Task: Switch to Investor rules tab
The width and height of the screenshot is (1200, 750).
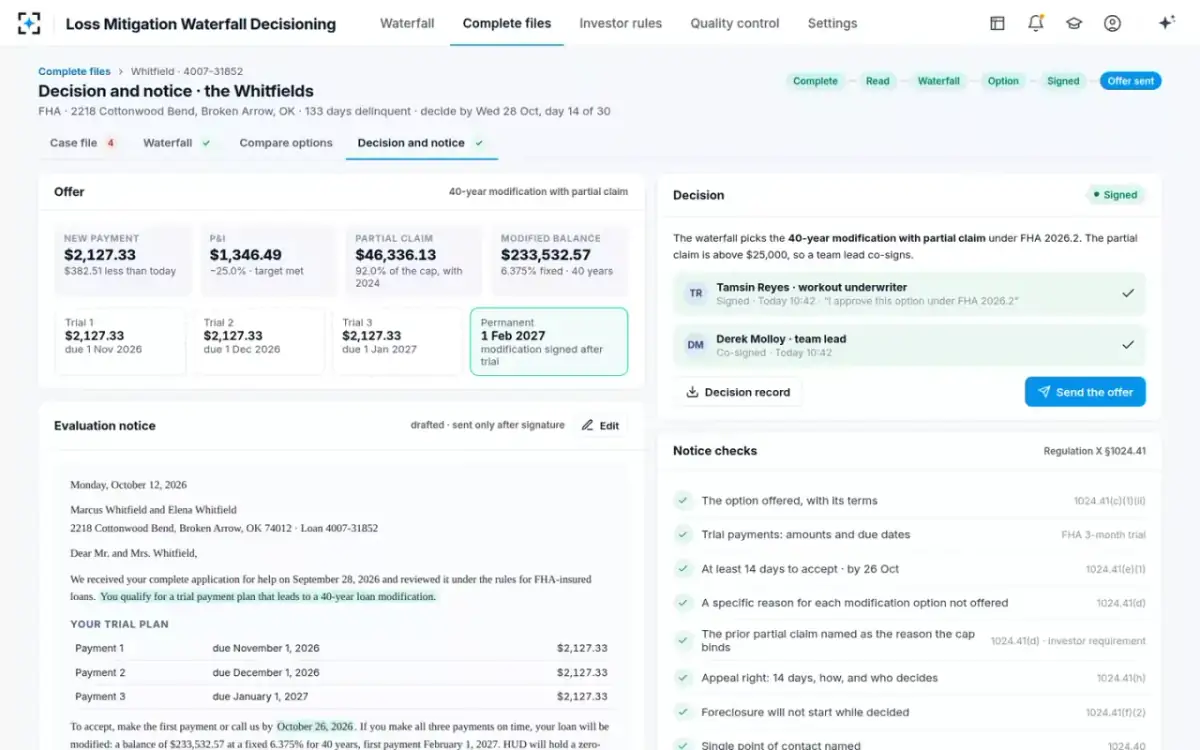Action: coord(621,23)
